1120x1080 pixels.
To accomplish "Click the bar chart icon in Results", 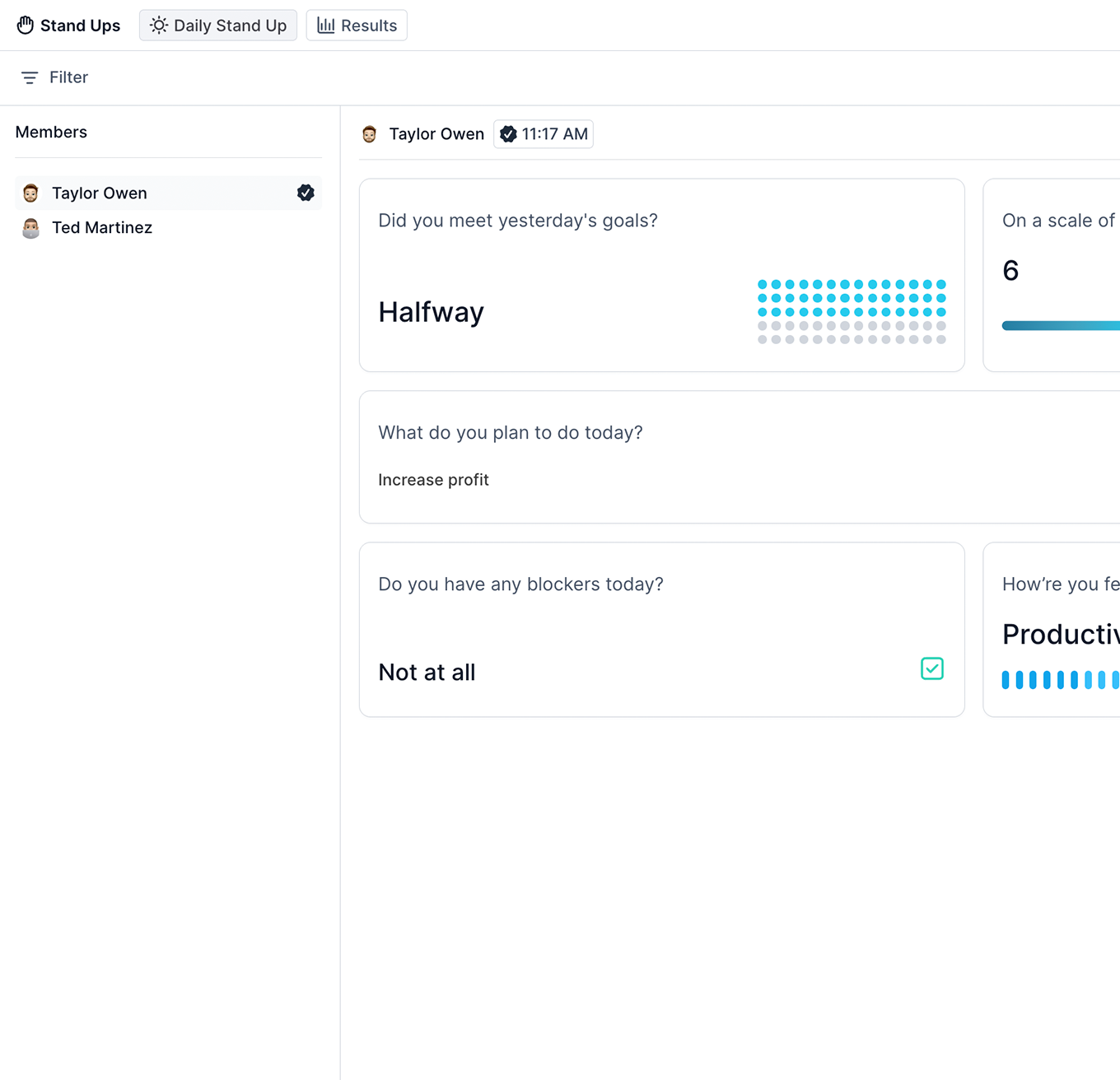I will pos(326,26).
